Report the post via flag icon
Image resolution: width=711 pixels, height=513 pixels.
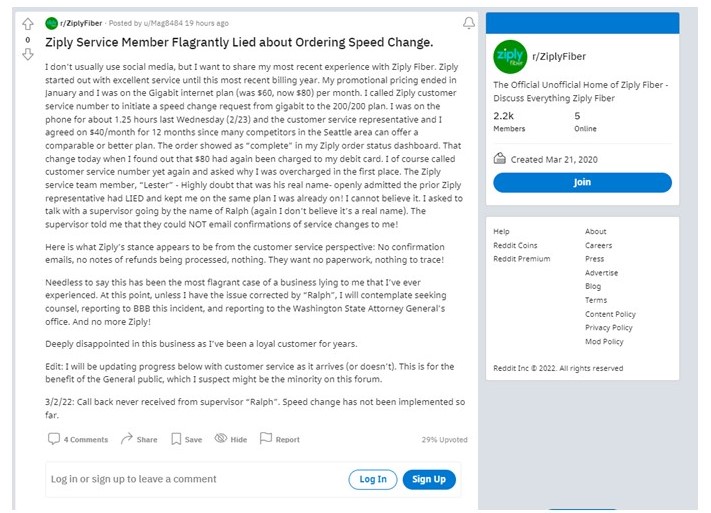(280, 439)
